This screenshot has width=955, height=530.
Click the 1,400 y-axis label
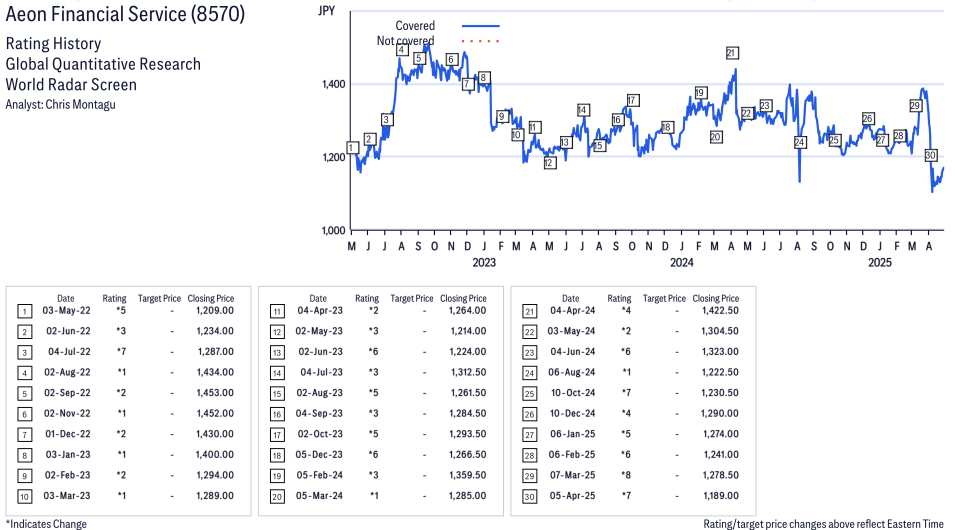(334, 84)
